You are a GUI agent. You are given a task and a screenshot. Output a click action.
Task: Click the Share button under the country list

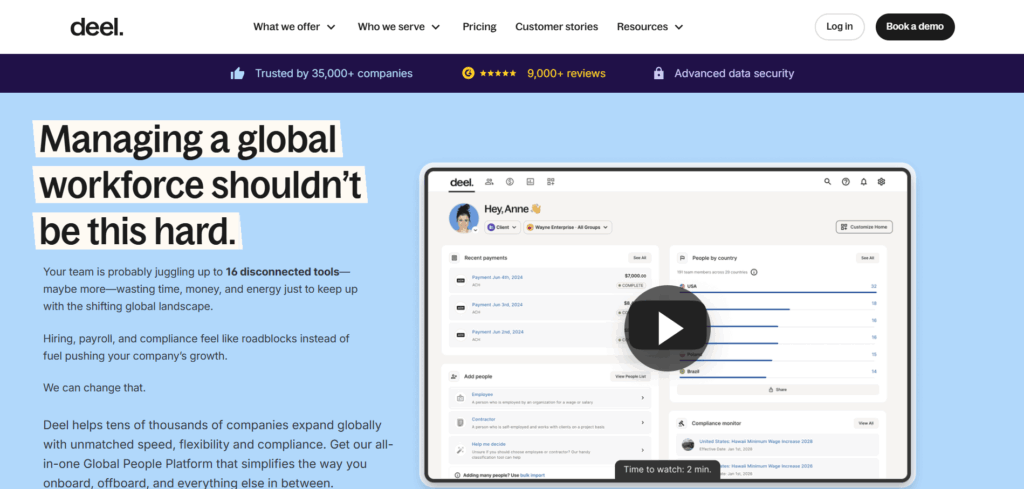point(778,389)
